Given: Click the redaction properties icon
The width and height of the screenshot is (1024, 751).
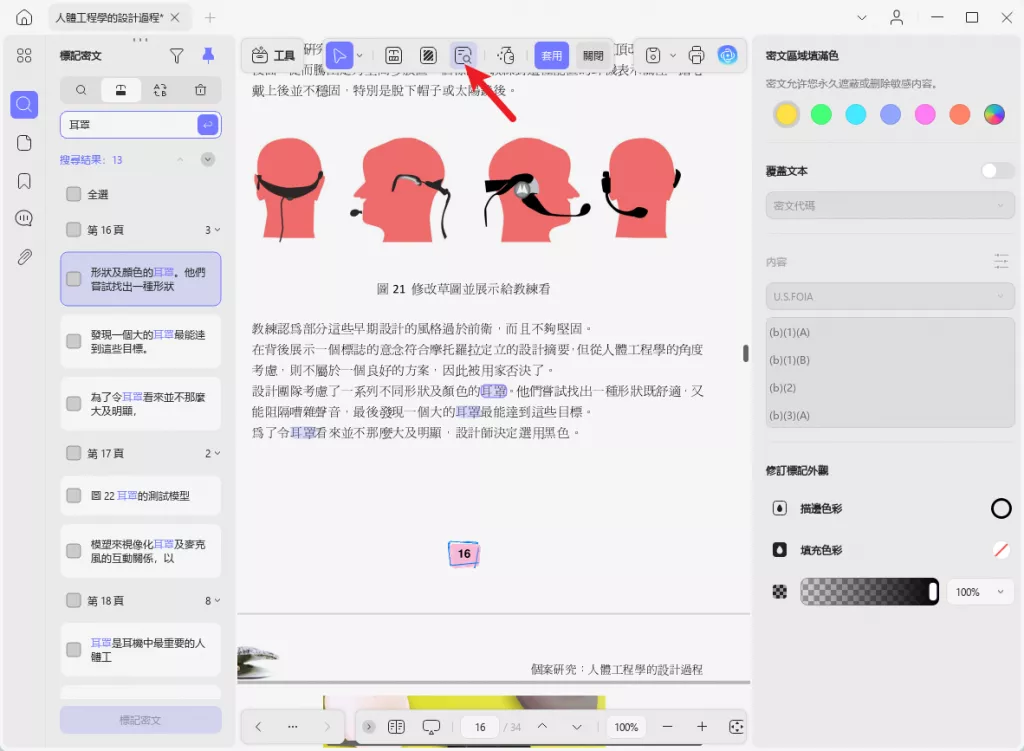Looking at the screenshot, I should [506, 56].
